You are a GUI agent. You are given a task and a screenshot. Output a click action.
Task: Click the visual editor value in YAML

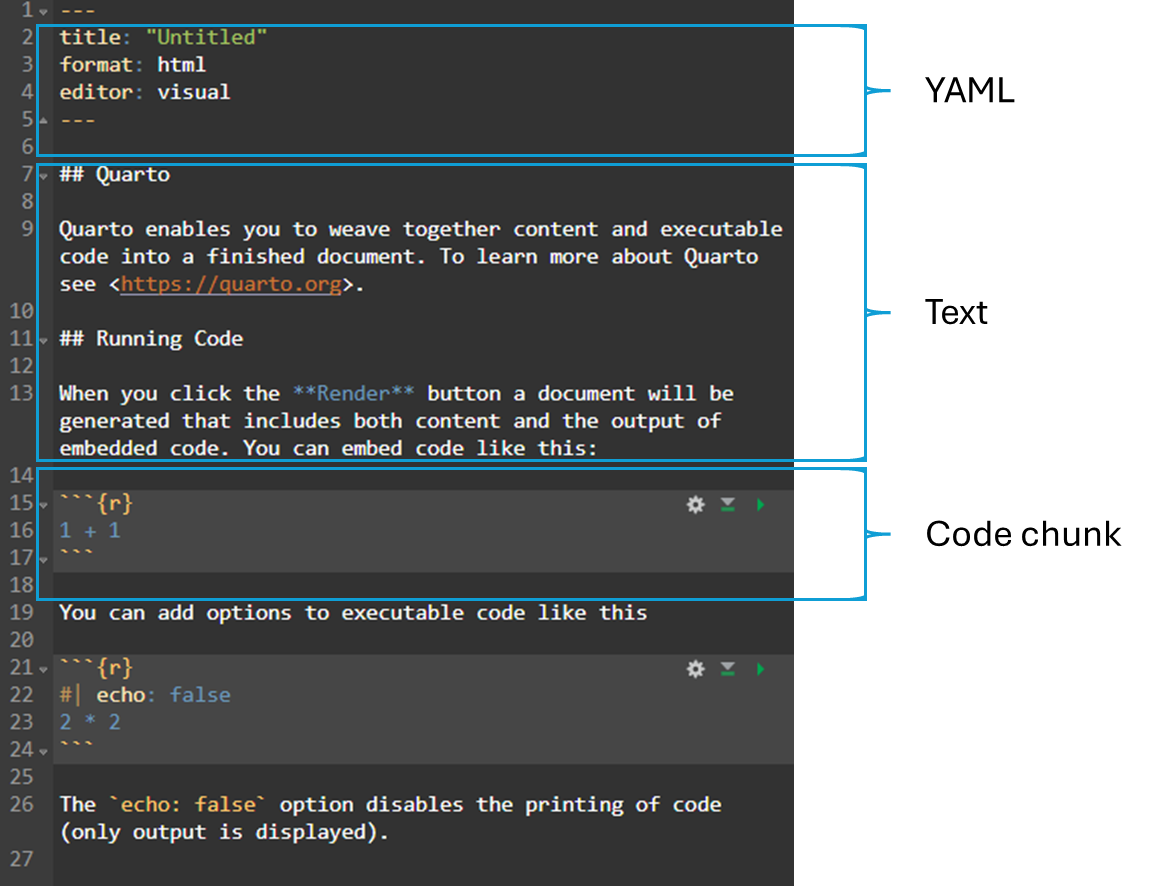click(193, 92)
